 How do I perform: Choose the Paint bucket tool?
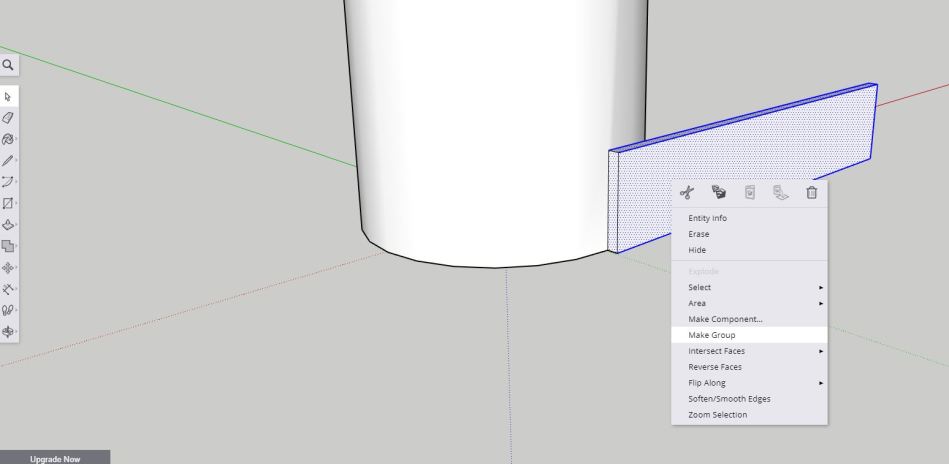9,139
